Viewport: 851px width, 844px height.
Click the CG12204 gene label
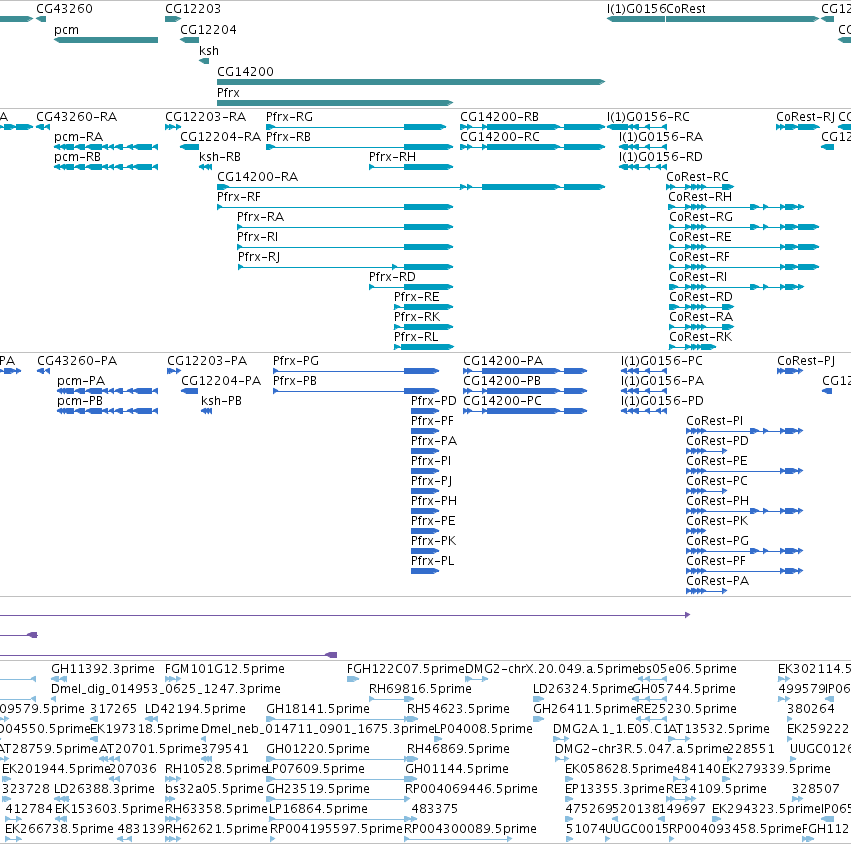[208, 30]
